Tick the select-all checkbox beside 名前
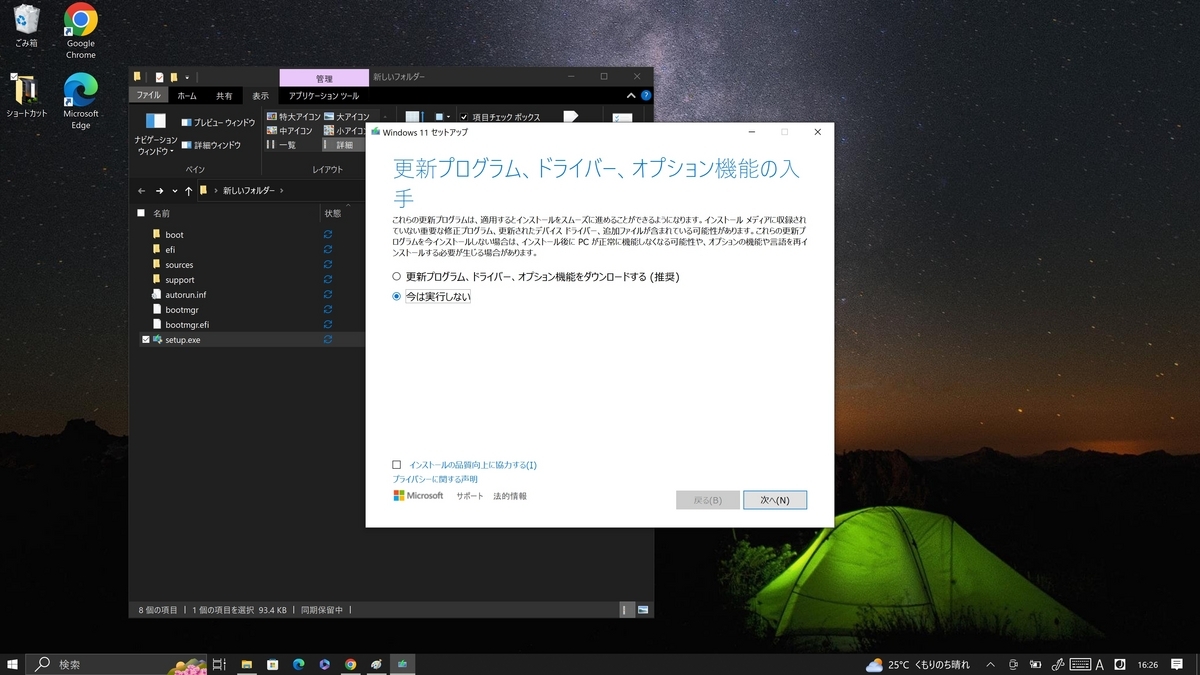Viewport: 1200px width, 675px height. point(141,213)
